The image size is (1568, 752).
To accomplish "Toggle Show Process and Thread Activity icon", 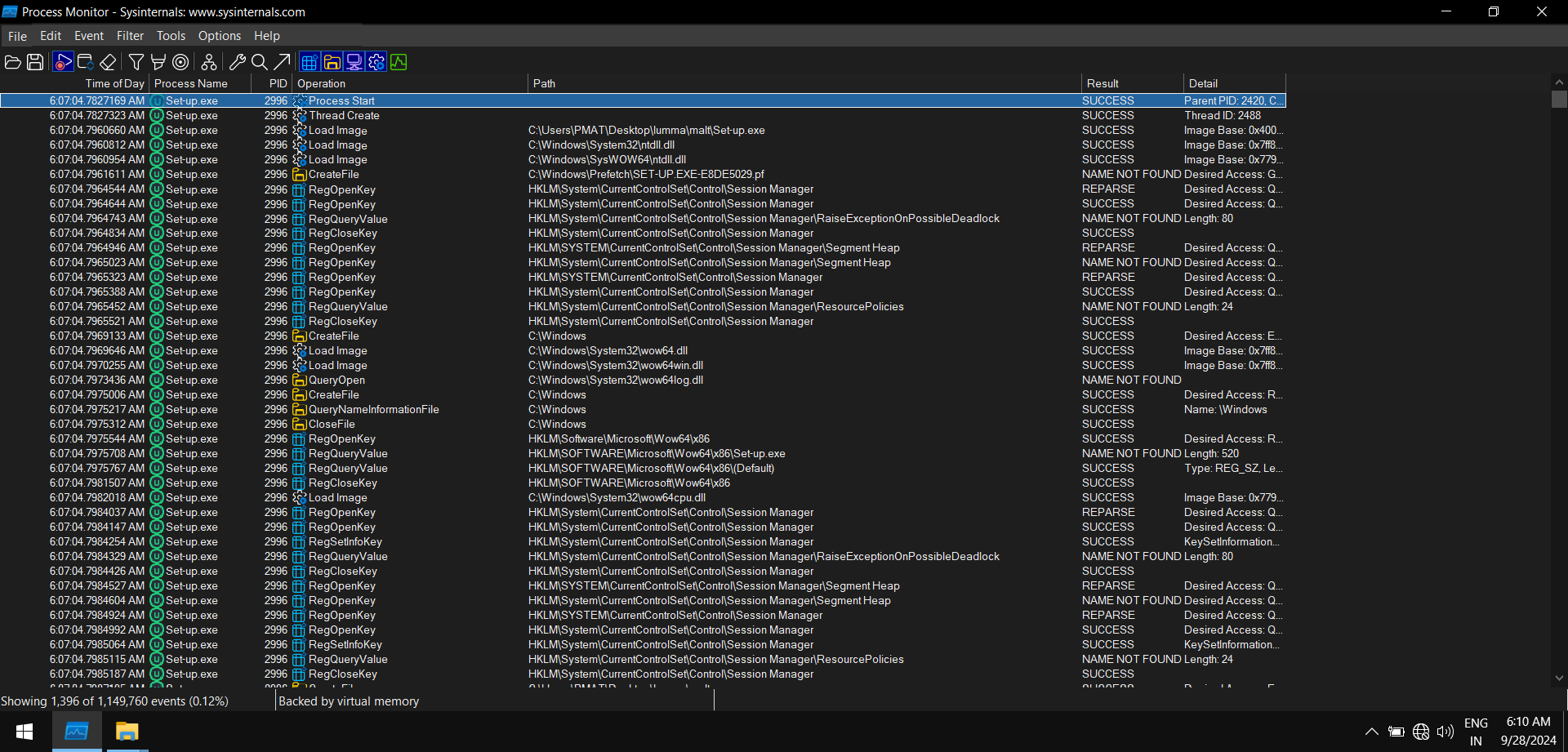I will coord(376,62).
